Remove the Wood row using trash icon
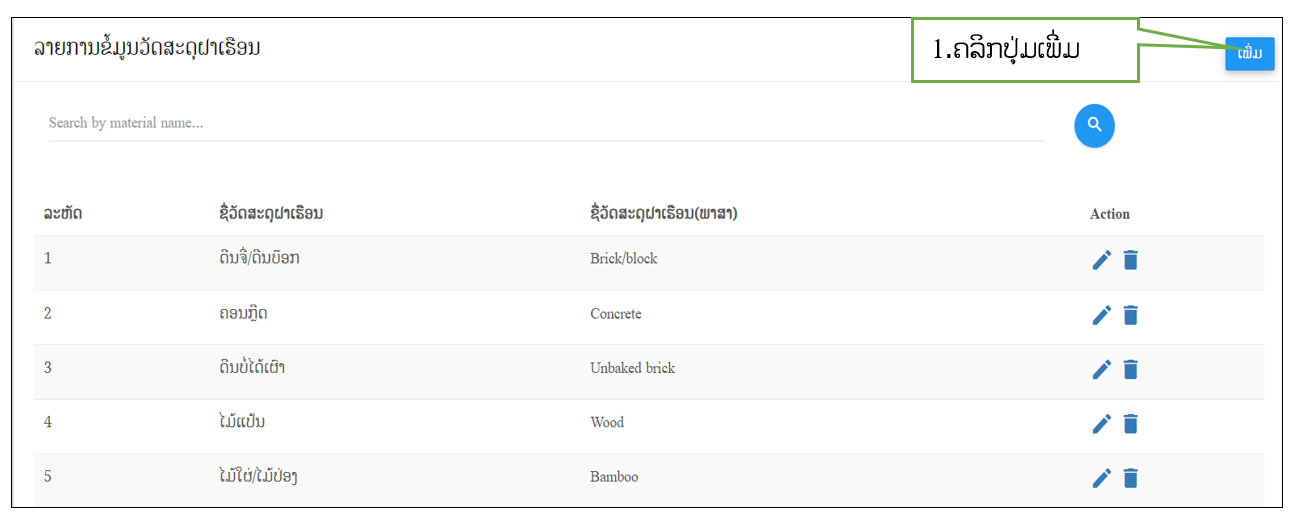1299x521 pixels. point(1130,423)
